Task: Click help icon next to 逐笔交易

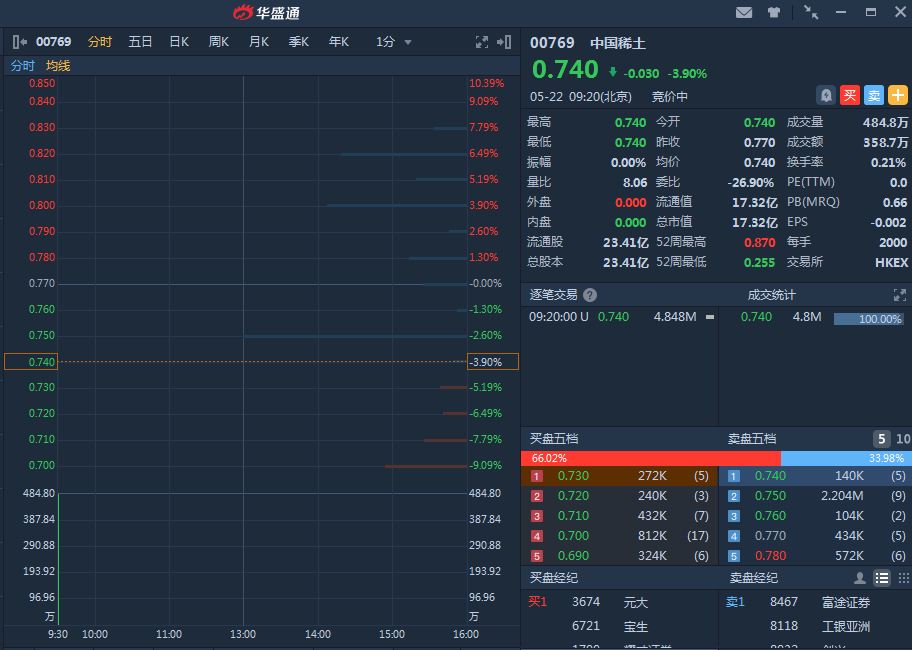Action: pos(590,295)
